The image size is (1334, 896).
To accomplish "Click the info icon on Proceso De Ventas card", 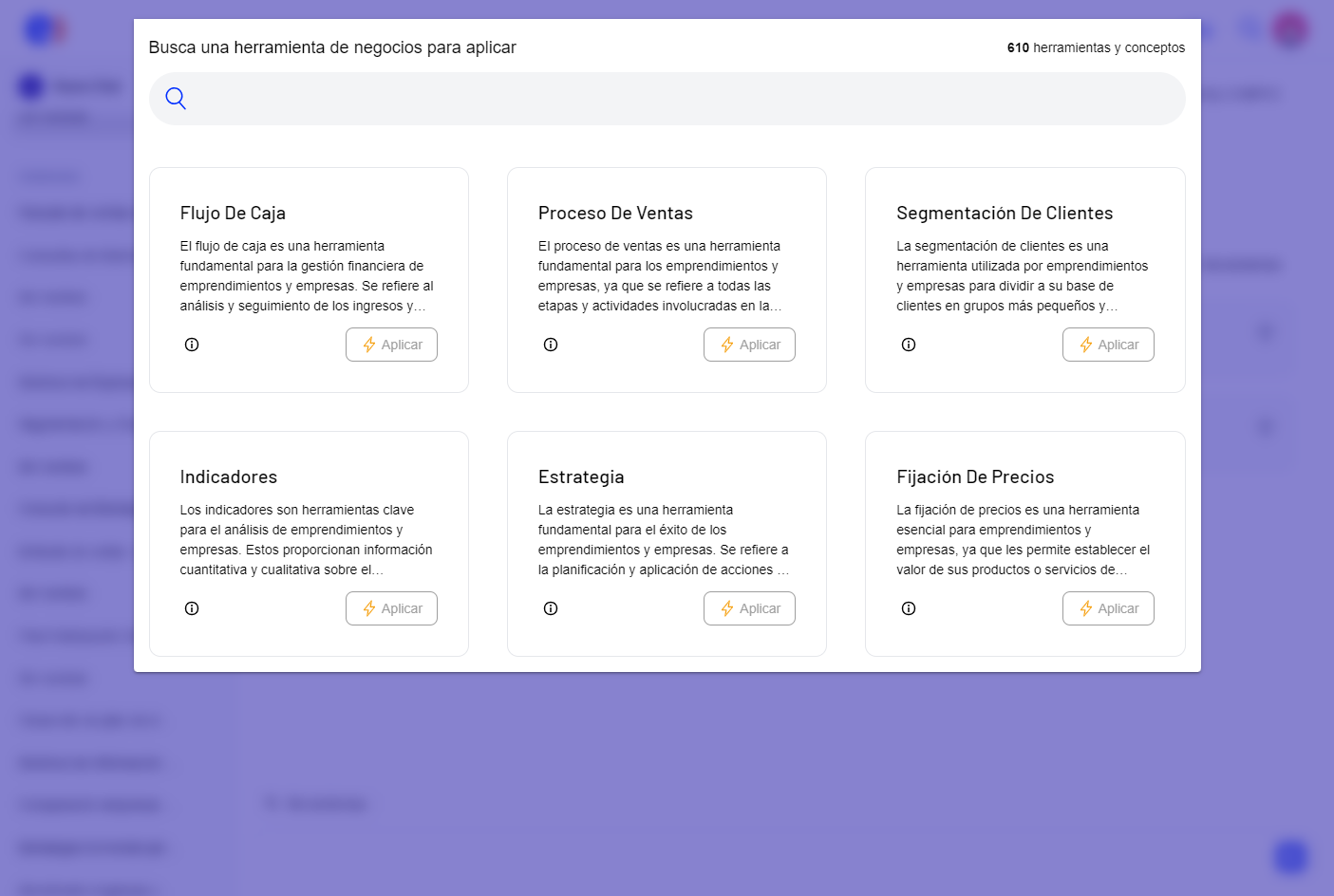I will [x=551, y=345].
